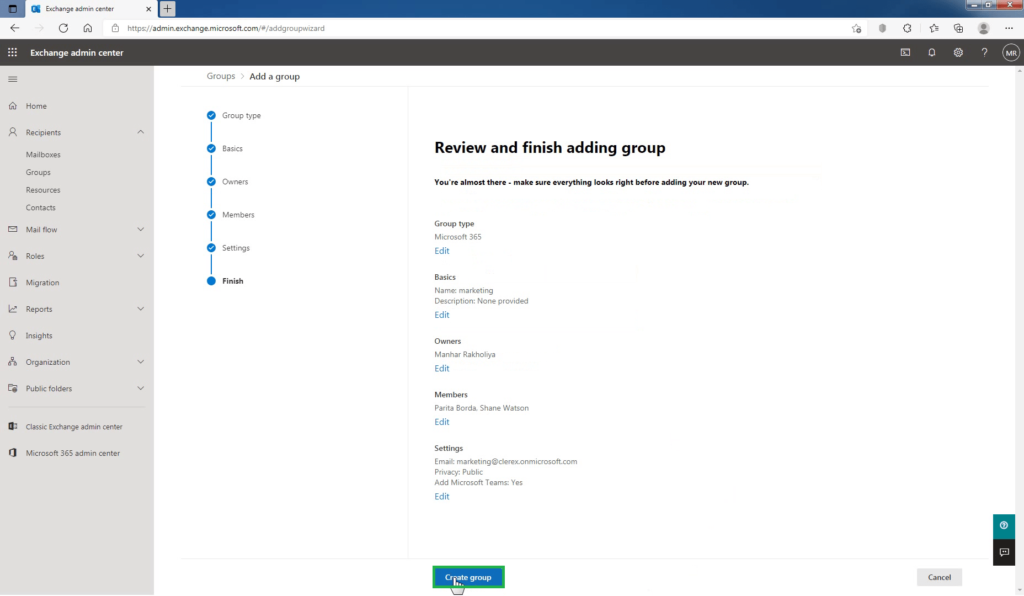The height and width of the screenshot is (596, 1024).
Task: Open browser extensions puzzle icon
Action: (x=907, y=28)
